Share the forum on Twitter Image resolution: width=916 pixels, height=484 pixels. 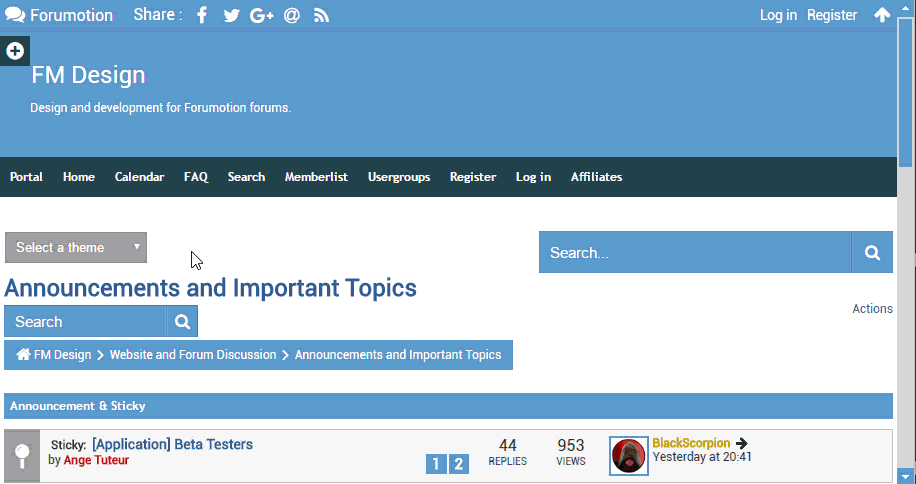(x=231, y=15)
